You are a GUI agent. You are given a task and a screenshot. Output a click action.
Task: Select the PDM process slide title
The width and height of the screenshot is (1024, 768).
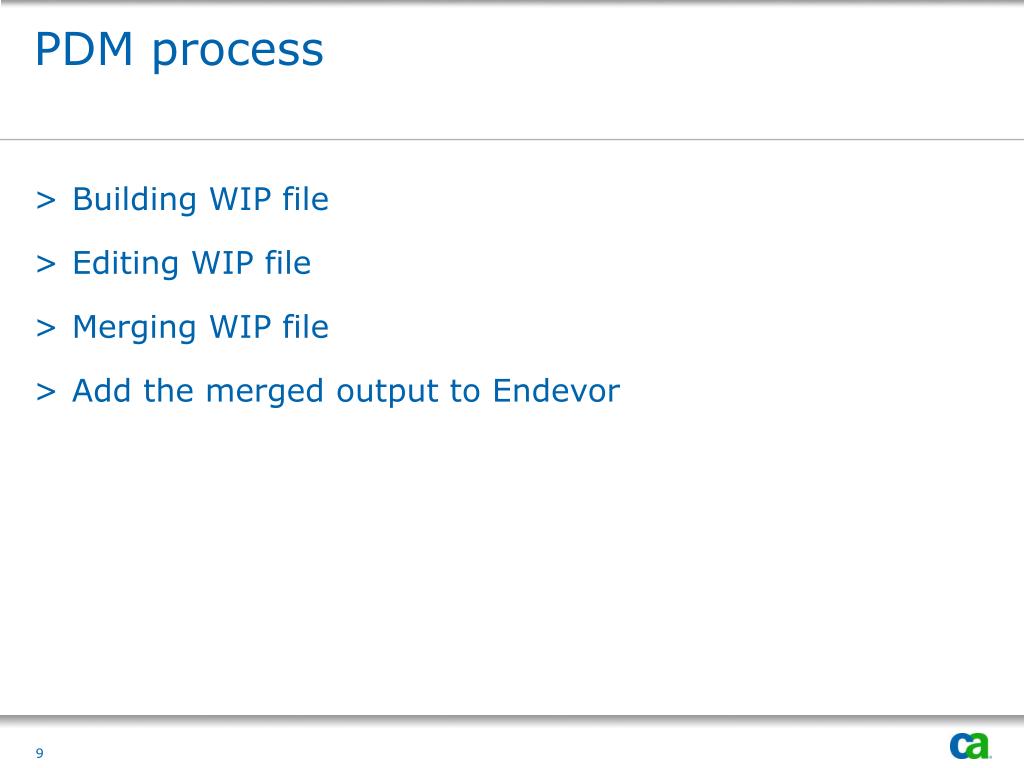(x=179, y=50)
